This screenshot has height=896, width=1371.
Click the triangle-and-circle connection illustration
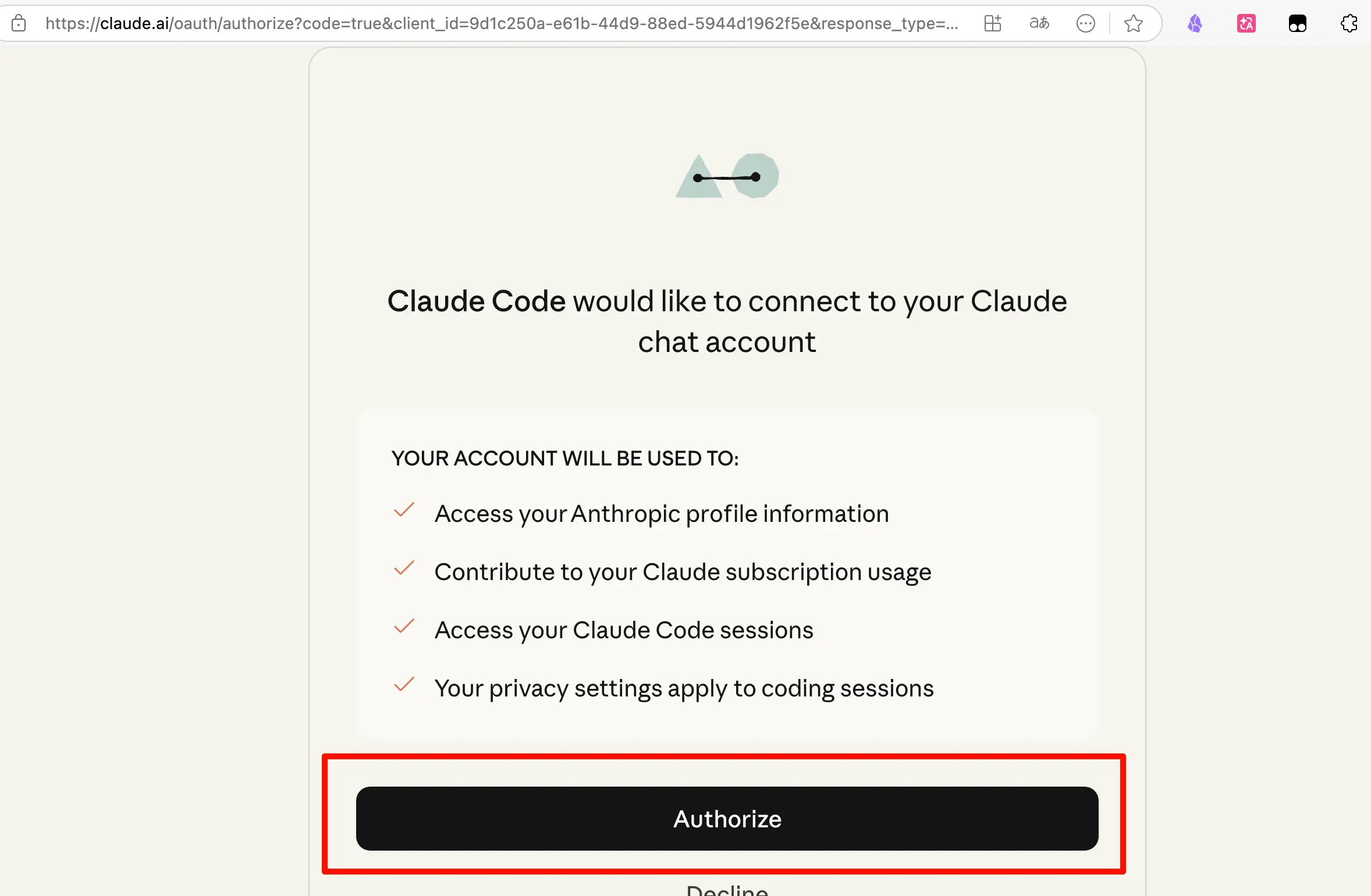coord(727,176)
